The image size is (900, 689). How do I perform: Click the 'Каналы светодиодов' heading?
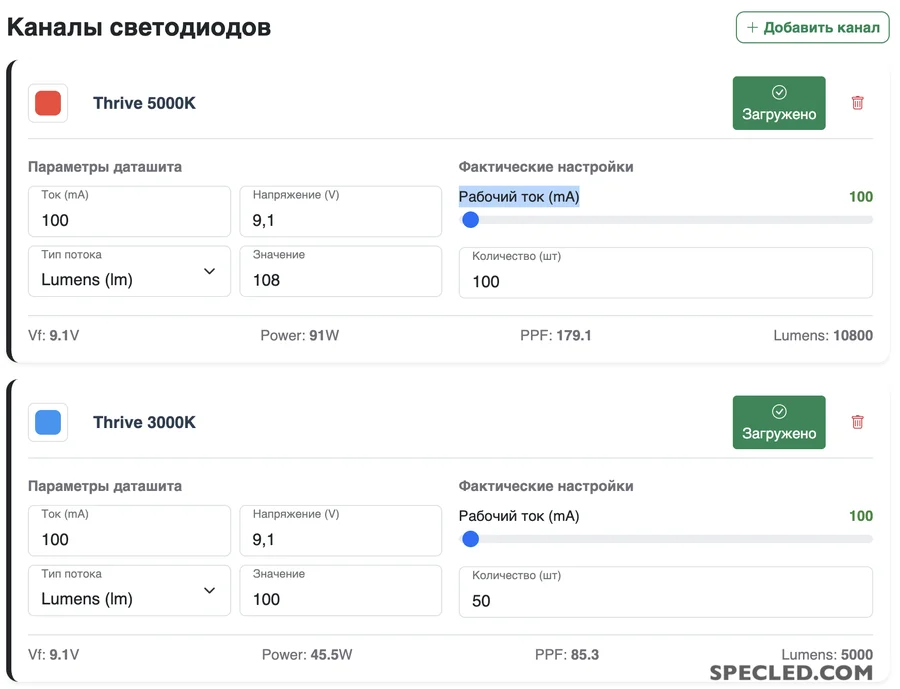[139, 28]
